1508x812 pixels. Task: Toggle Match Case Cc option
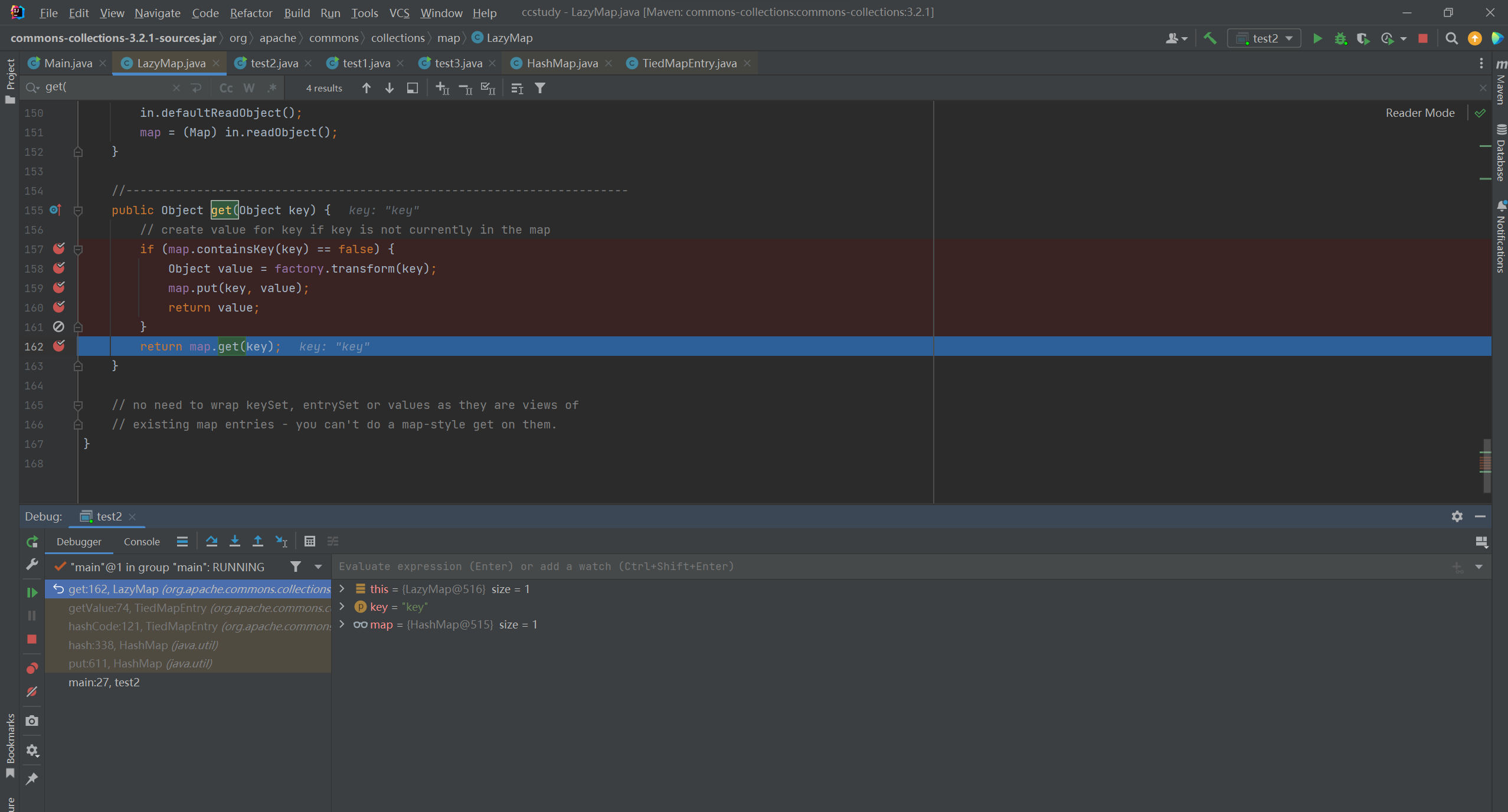pos(226,88)
